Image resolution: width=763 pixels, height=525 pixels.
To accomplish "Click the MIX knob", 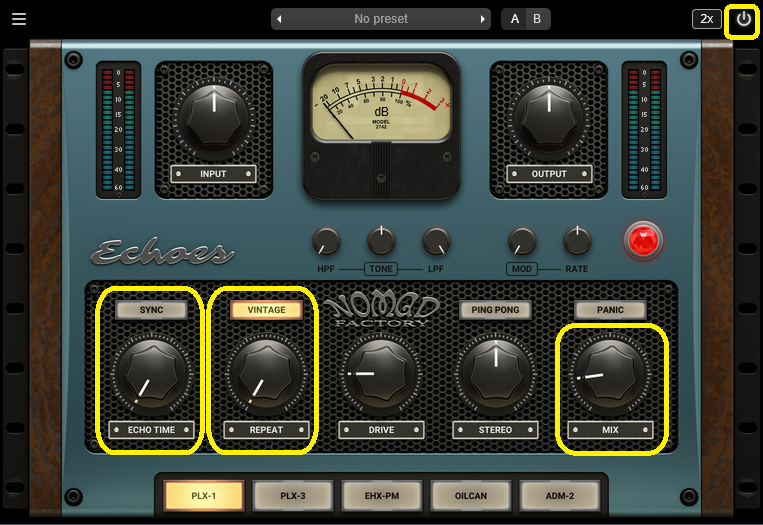I will 610,374.
